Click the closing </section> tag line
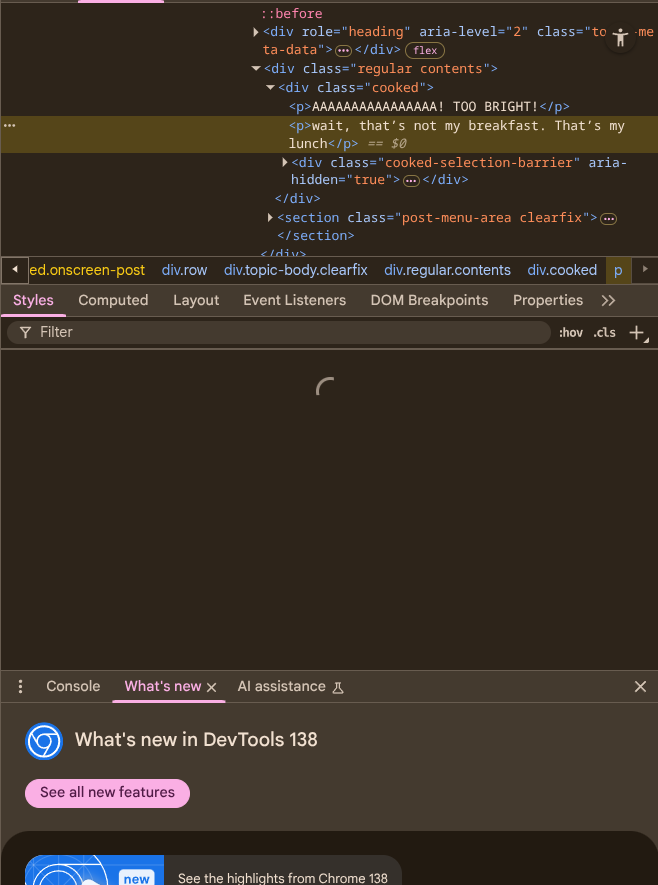 click(316, 235)
